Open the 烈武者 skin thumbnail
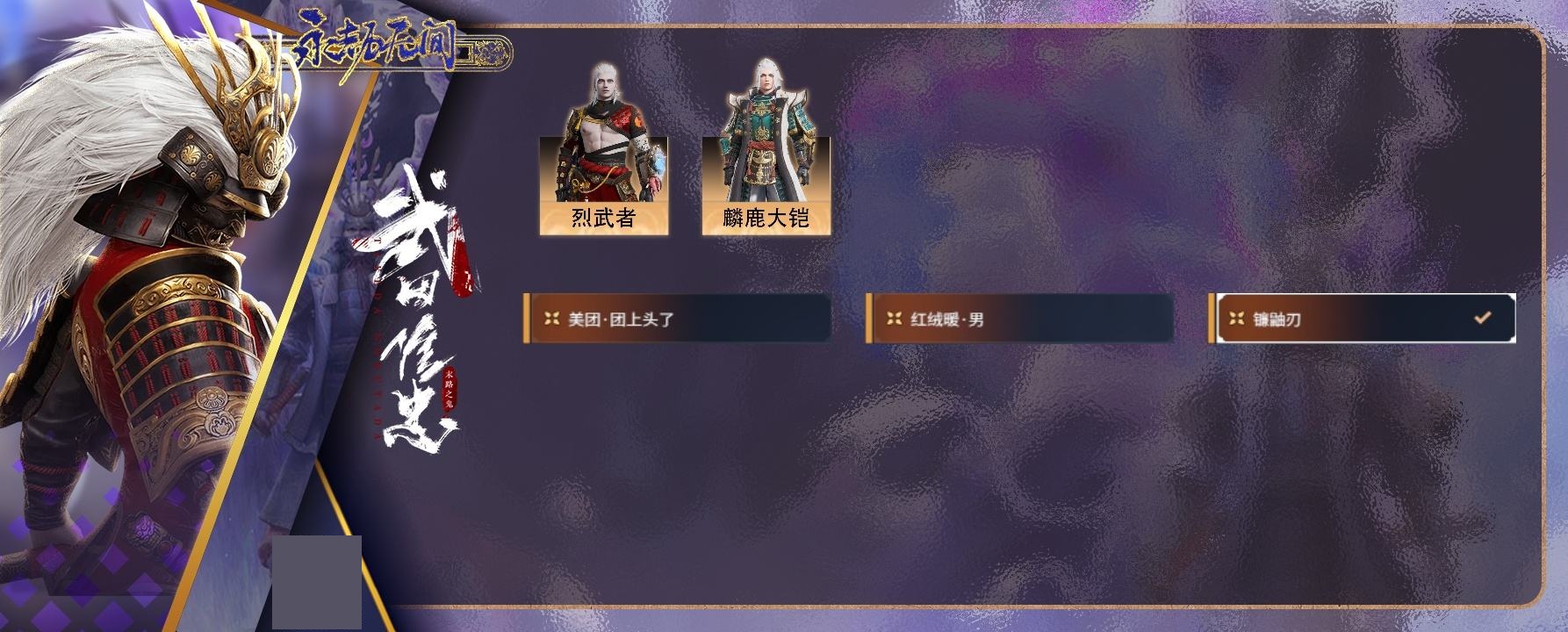 click(604, 147)
